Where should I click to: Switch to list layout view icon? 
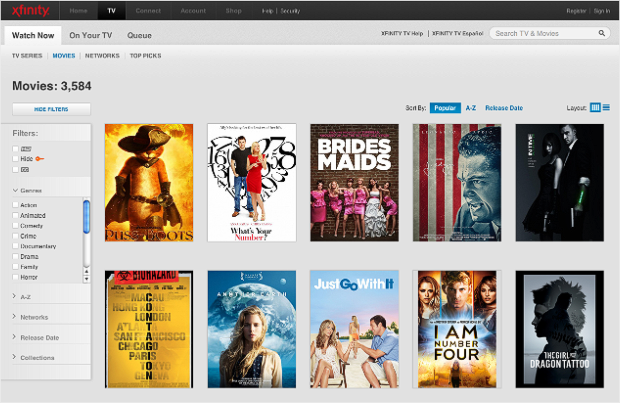(606, 108)
